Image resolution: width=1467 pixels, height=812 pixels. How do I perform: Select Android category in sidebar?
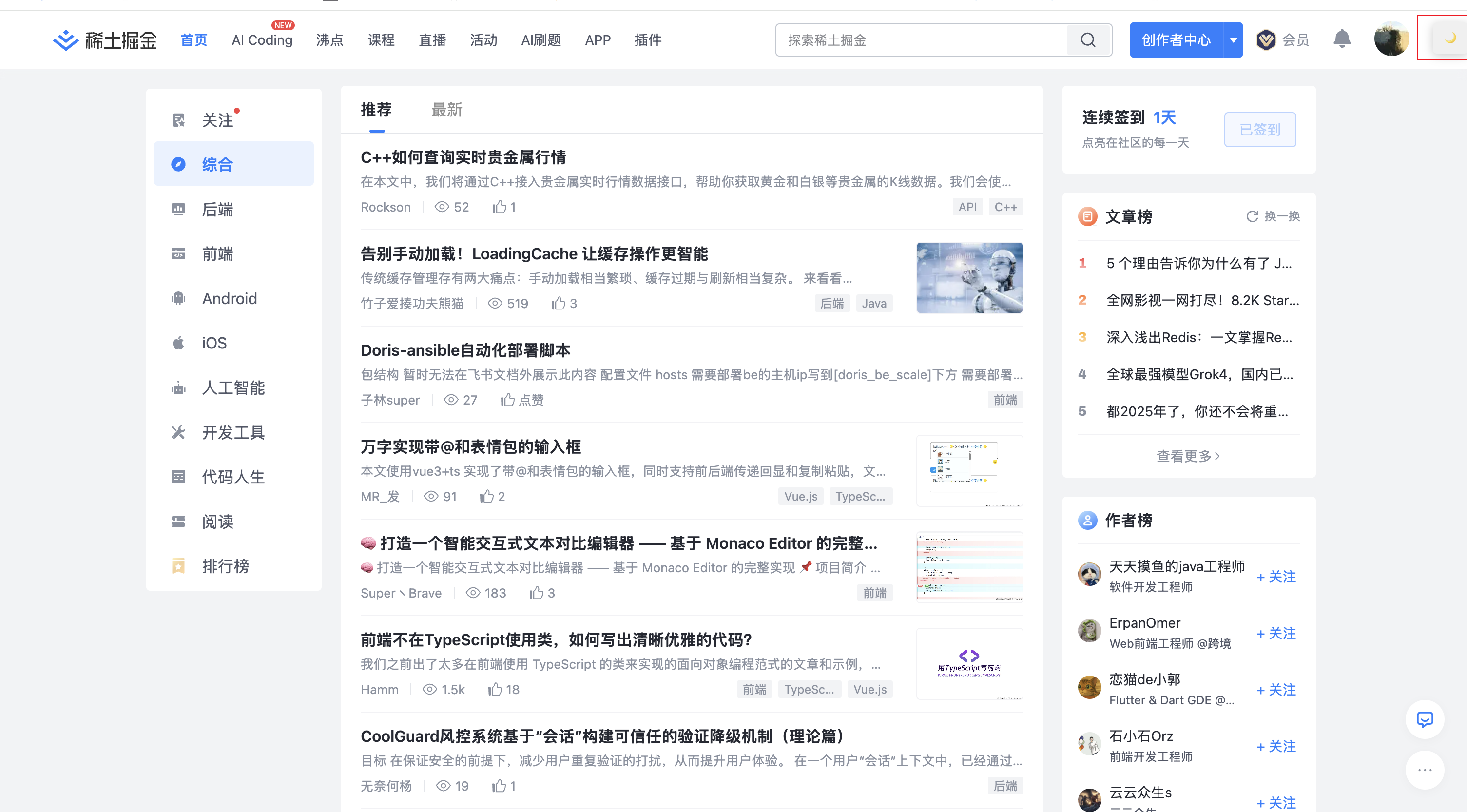click(x=233, y=298)
